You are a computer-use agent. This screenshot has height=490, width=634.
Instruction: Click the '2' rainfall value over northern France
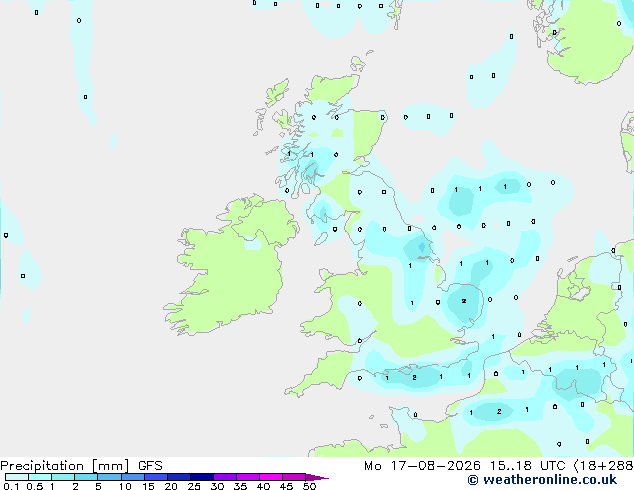(x=499, y=412)
